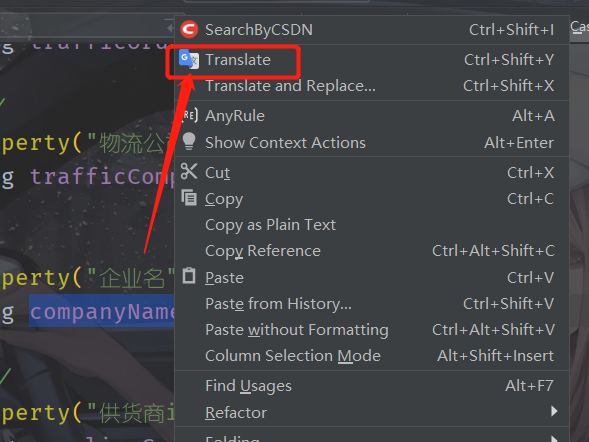Click the Refactor menu entry label

[x=236, y=413]
